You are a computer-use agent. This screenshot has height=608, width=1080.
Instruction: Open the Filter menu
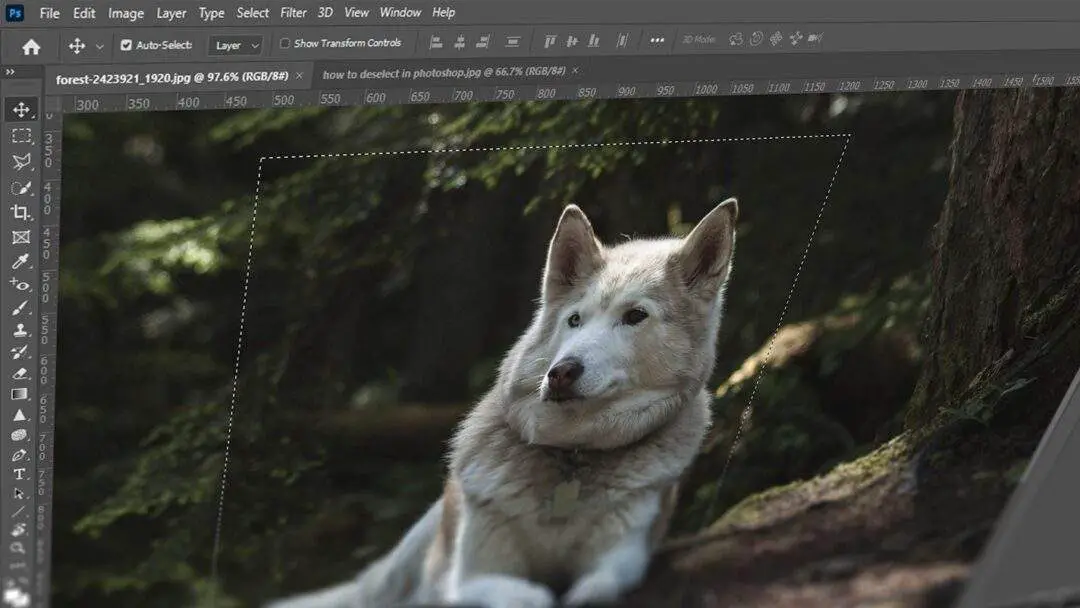click(x=293, y=13)
